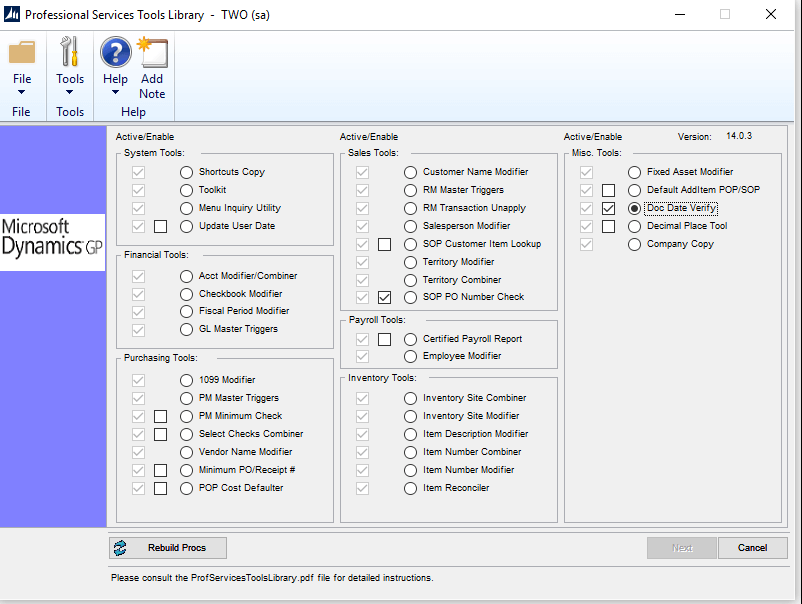Expand the Tools dropdown arrow
The height and width of the screenshot is (604, 802).
tap(70, 93)
